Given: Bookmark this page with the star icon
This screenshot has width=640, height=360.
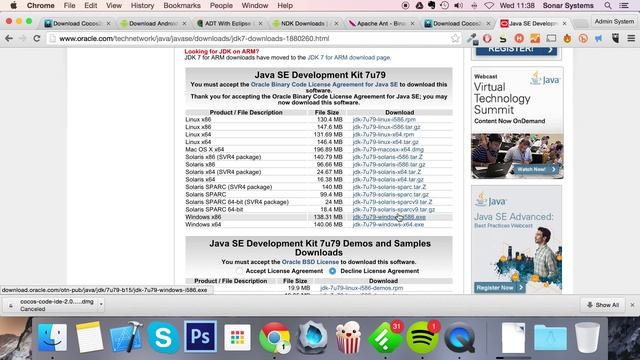Looking at the screenshot, I should click(455, 38).
